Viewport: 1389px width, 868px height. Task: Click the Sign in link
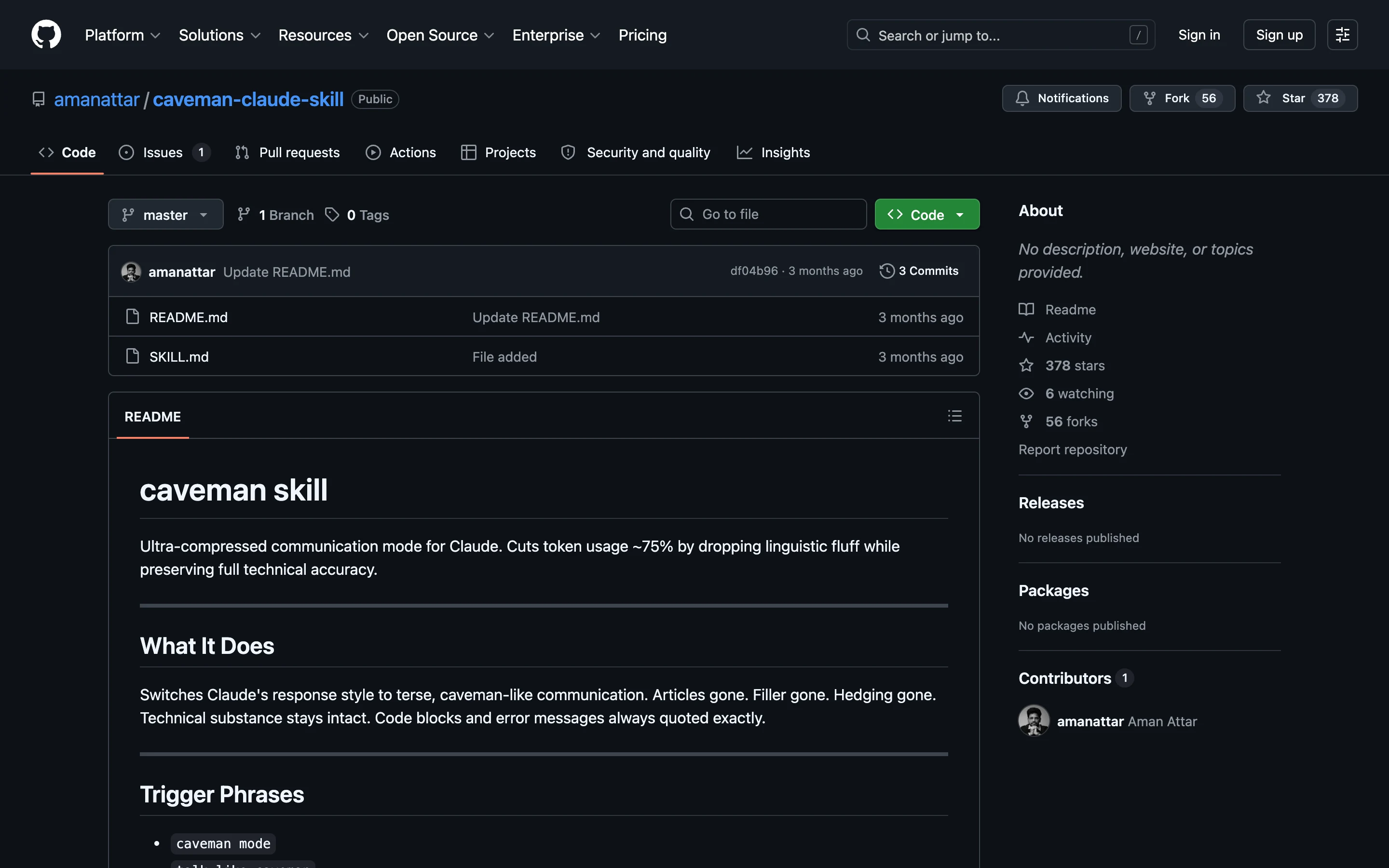click(x=1199, y=35)
